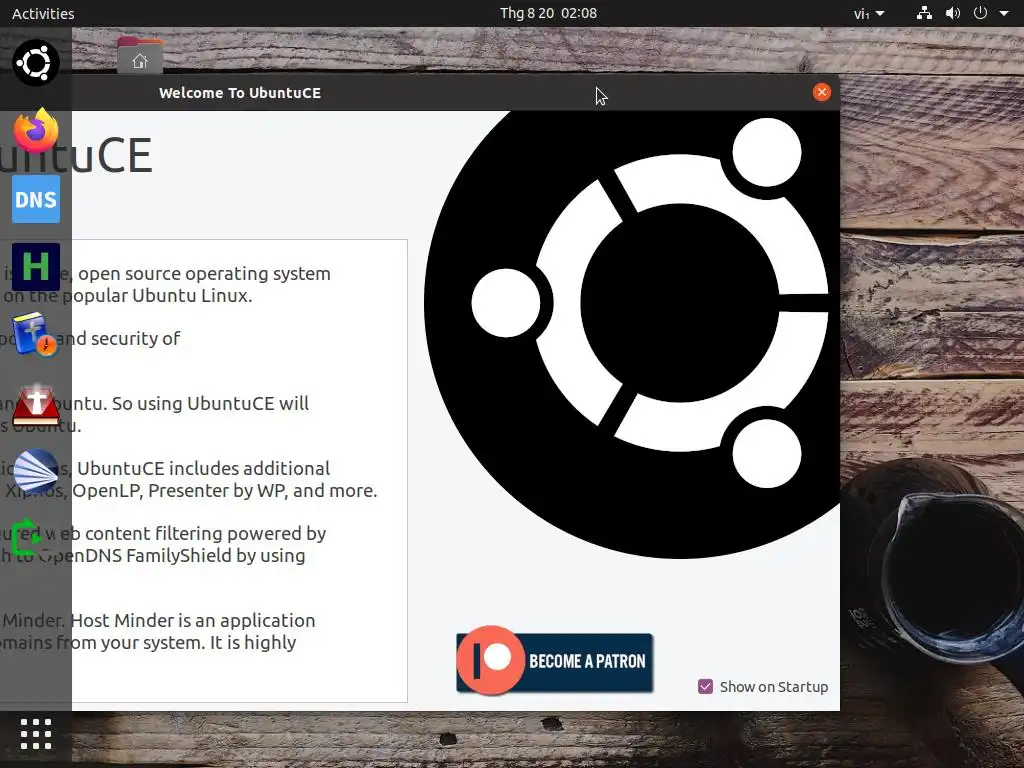Open the red Bible with cross icon
1024x768 pixels.
[36, 404]
